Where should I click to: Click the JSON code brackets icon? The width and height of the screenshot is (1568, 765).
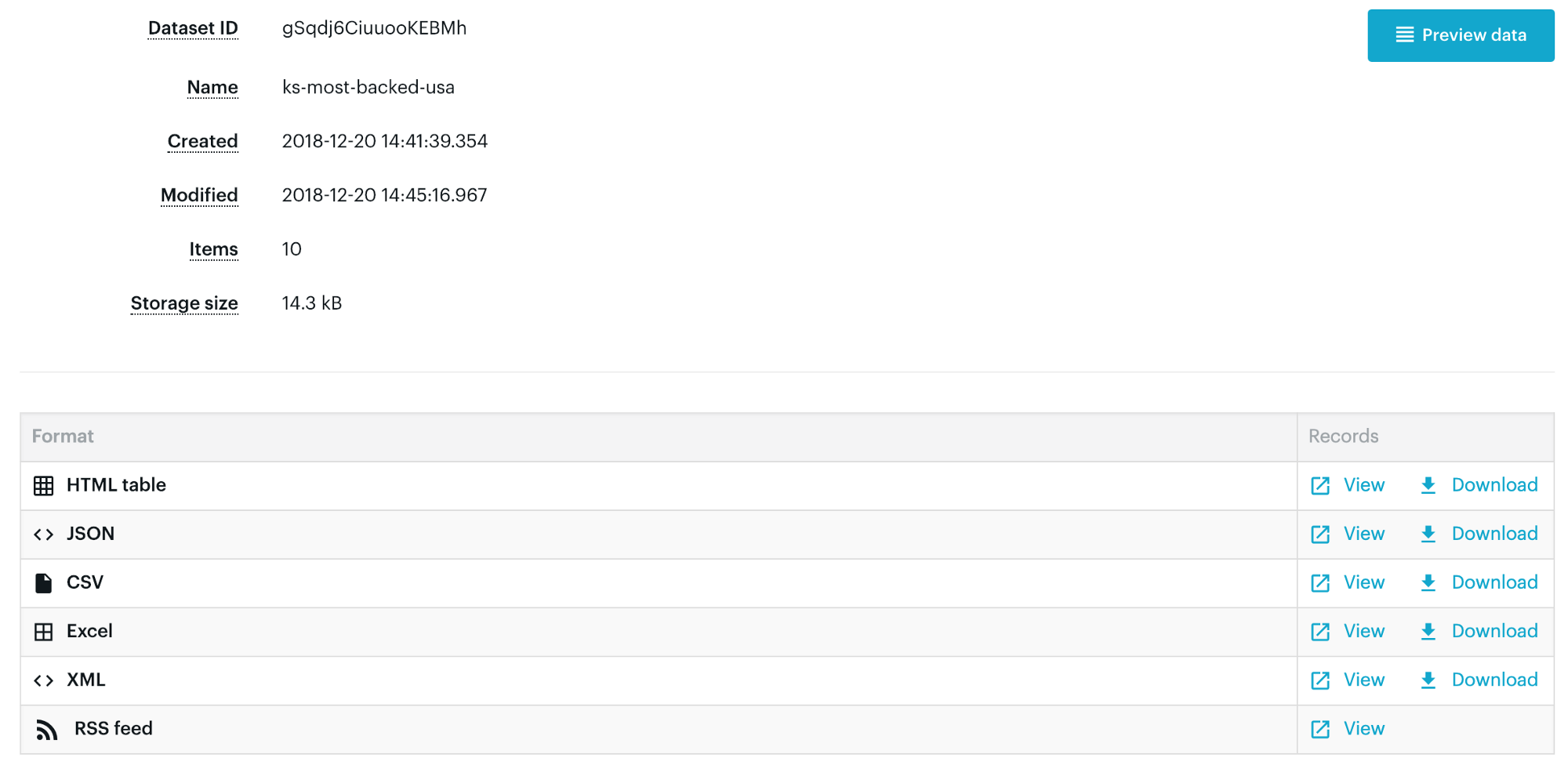(x=44, y=535)
